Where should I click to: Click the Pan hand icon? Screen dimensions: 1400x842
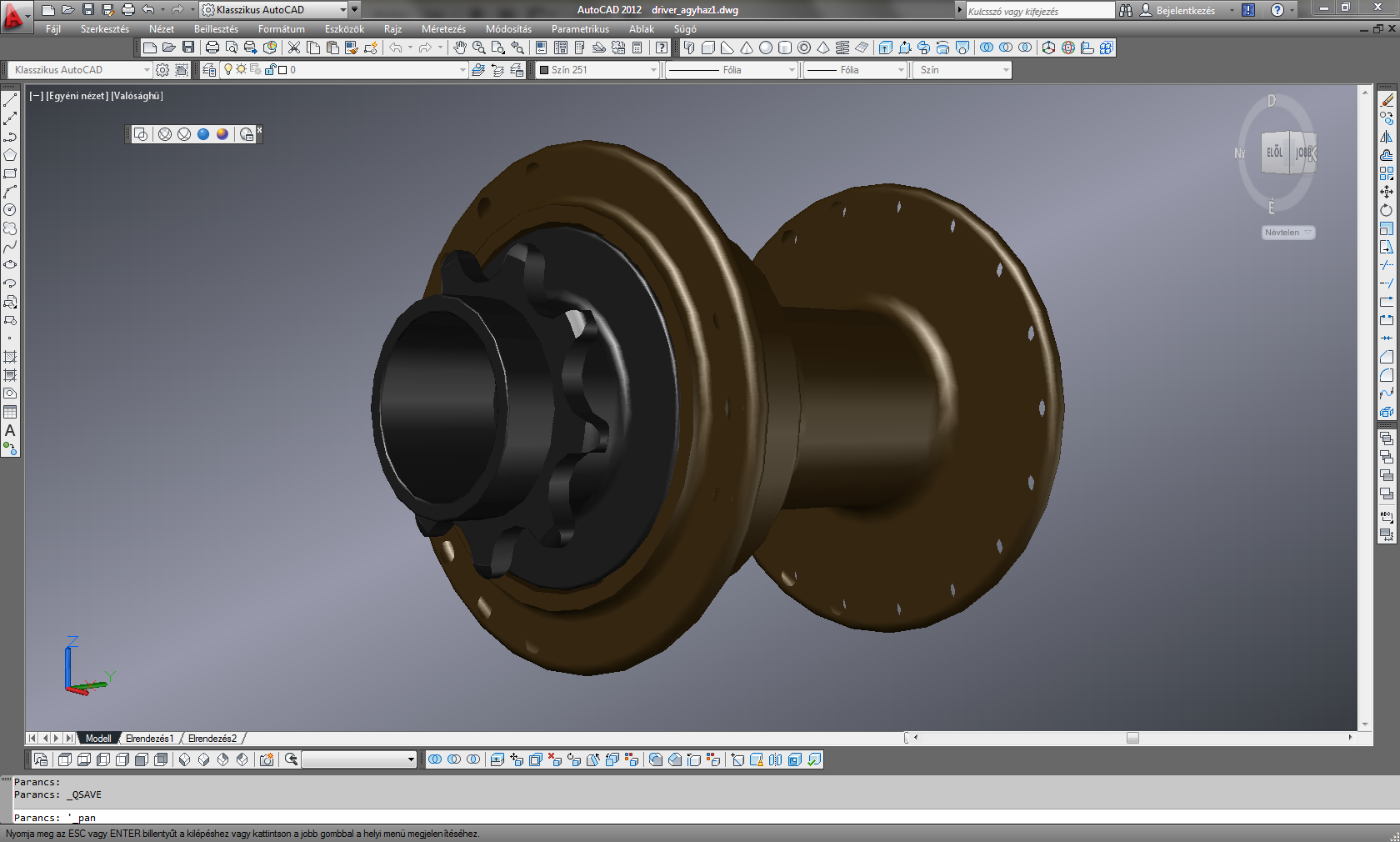click(459, 48)
